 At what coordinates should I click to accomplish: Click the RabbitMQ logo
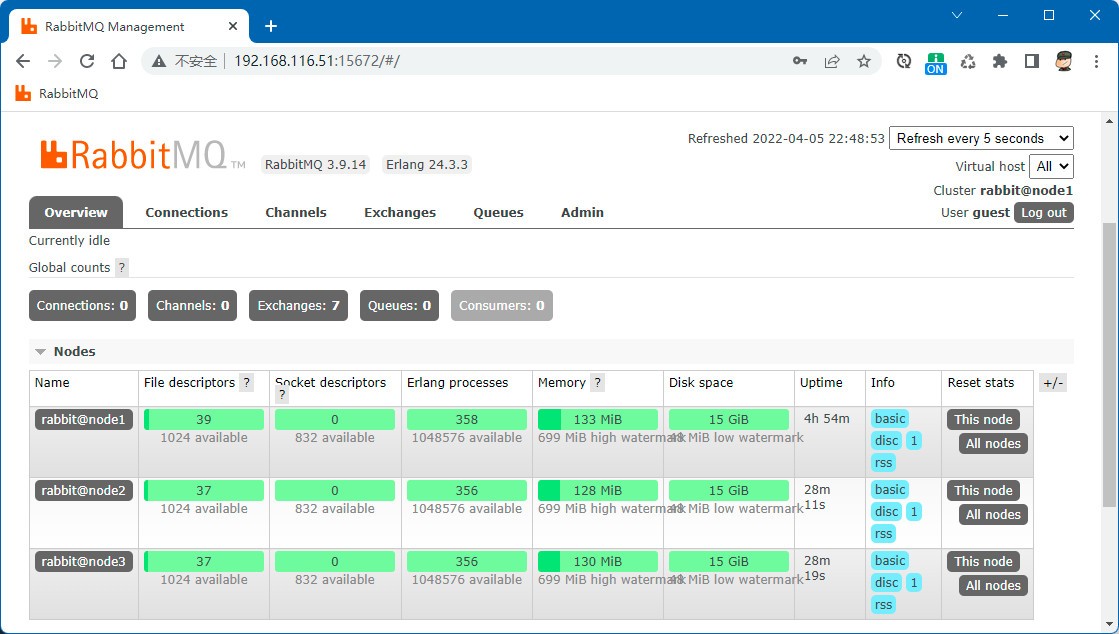click(x=143, y=154)
